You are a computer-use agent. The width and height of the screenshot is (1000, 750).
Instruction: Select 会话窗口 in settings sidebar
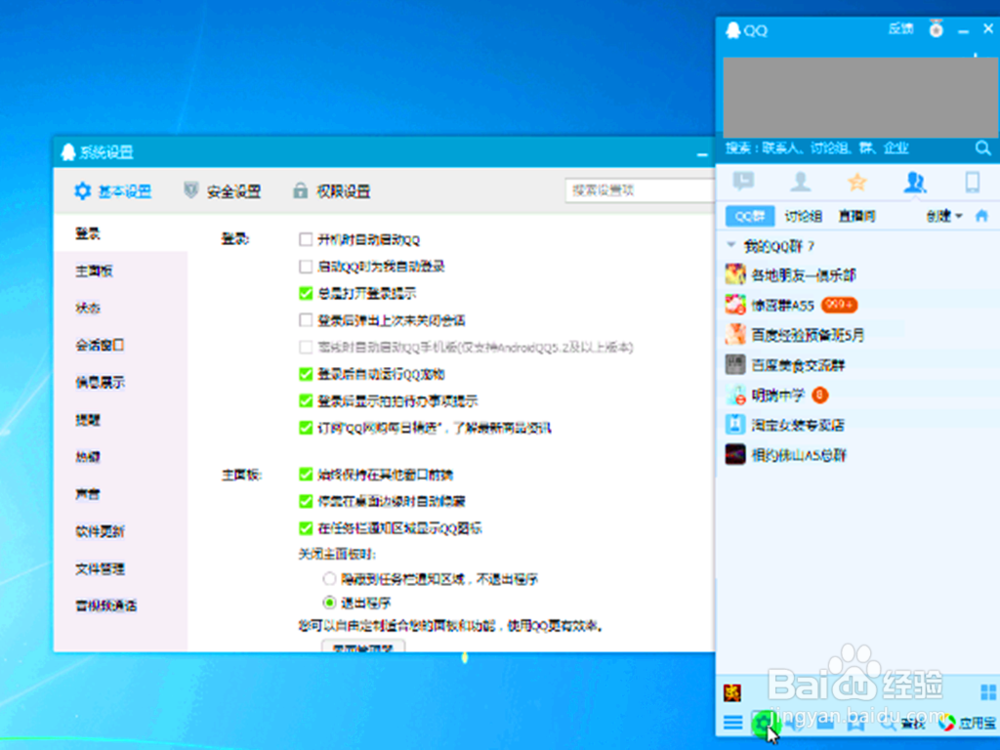pyautogui.click(x=100, y=345)
